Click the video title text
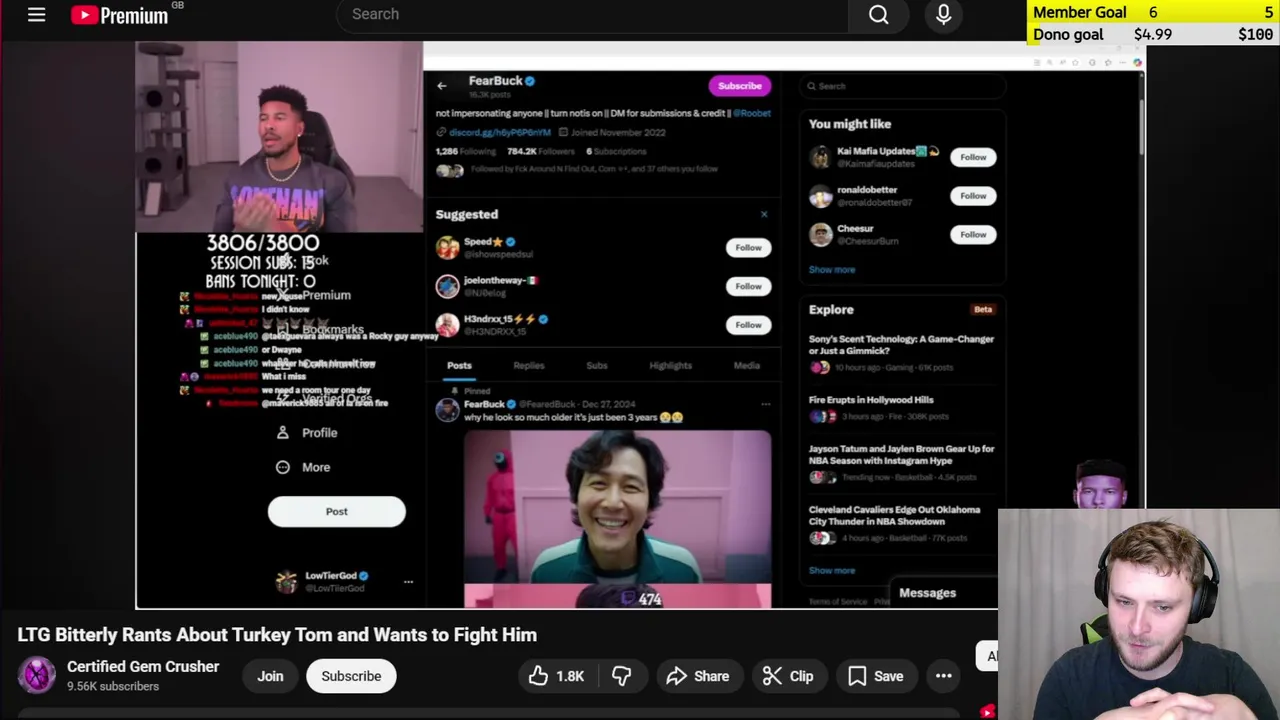Image resolution: width=1280 pixels, height=720 pixels. (277, 635)
